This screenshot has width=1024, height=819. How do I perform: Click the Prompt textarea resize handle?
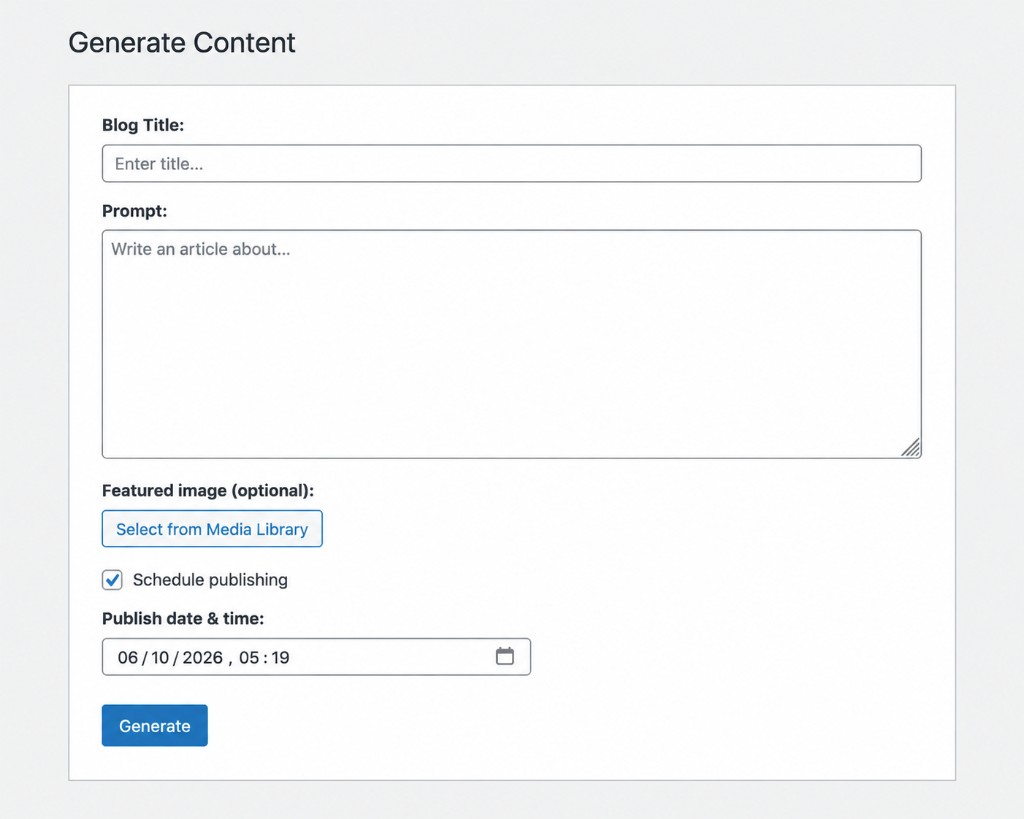tap(910, 447)
